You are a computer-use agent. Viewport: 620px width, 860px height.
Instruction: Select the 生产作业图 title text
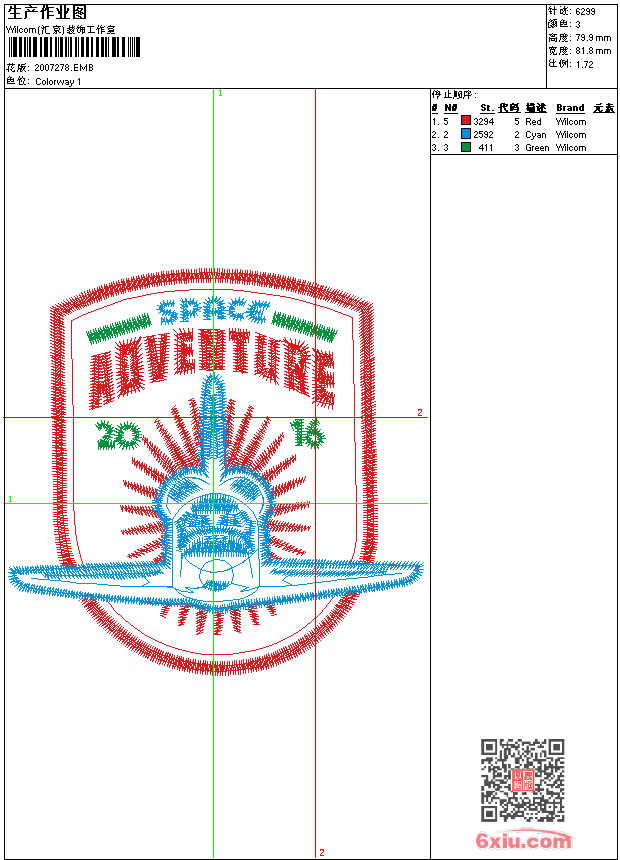point(47,13)
